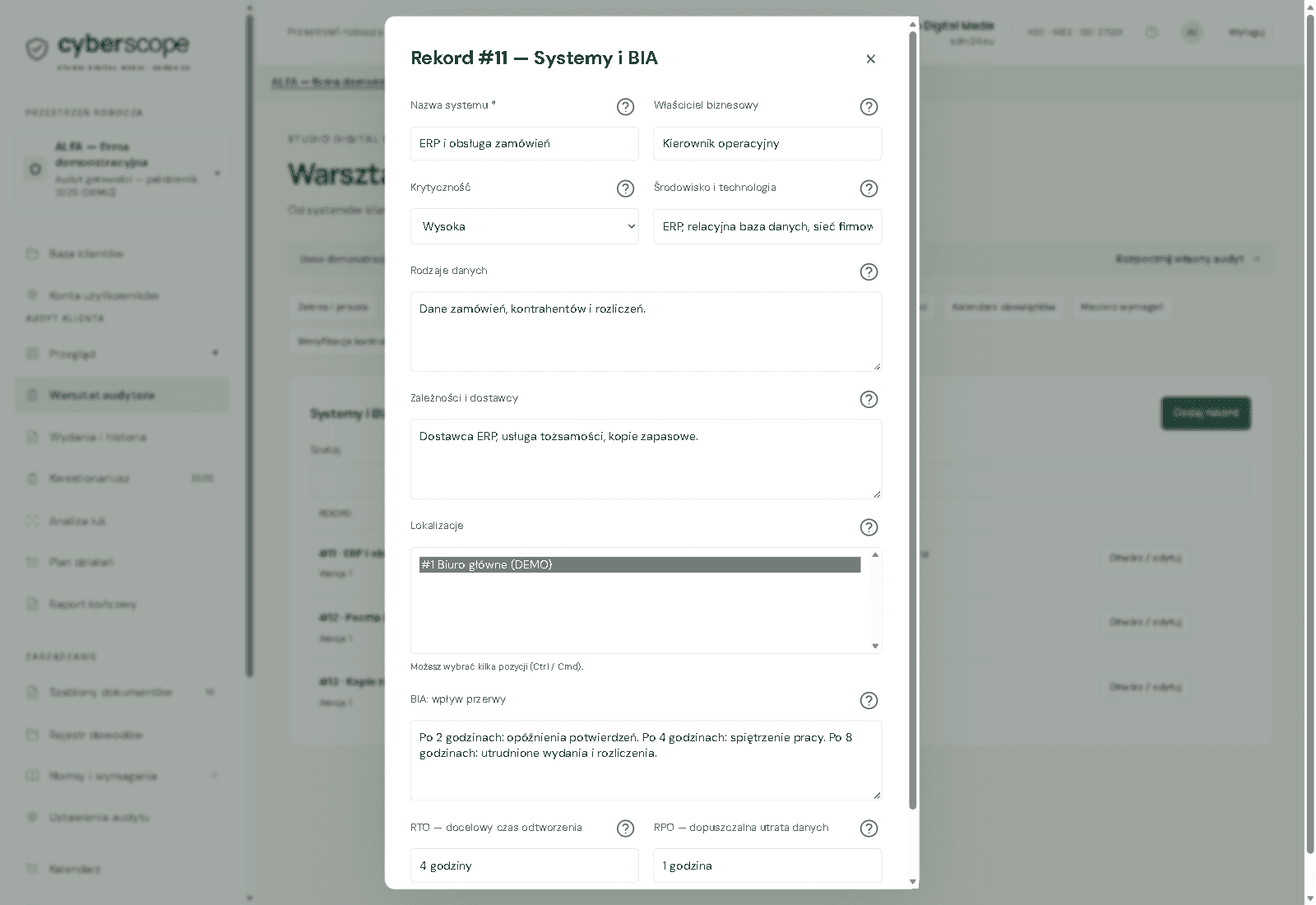
Task: Click the Zależności i dostawcy textarea
Action: (646, 459)
